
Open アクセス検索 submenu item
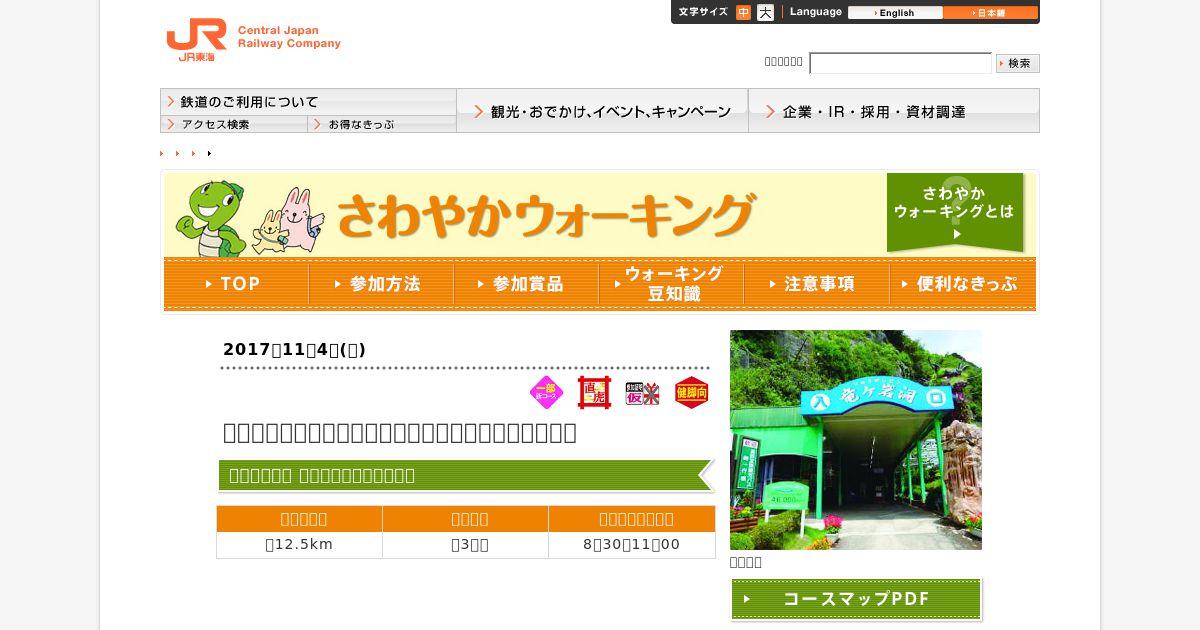234,124
